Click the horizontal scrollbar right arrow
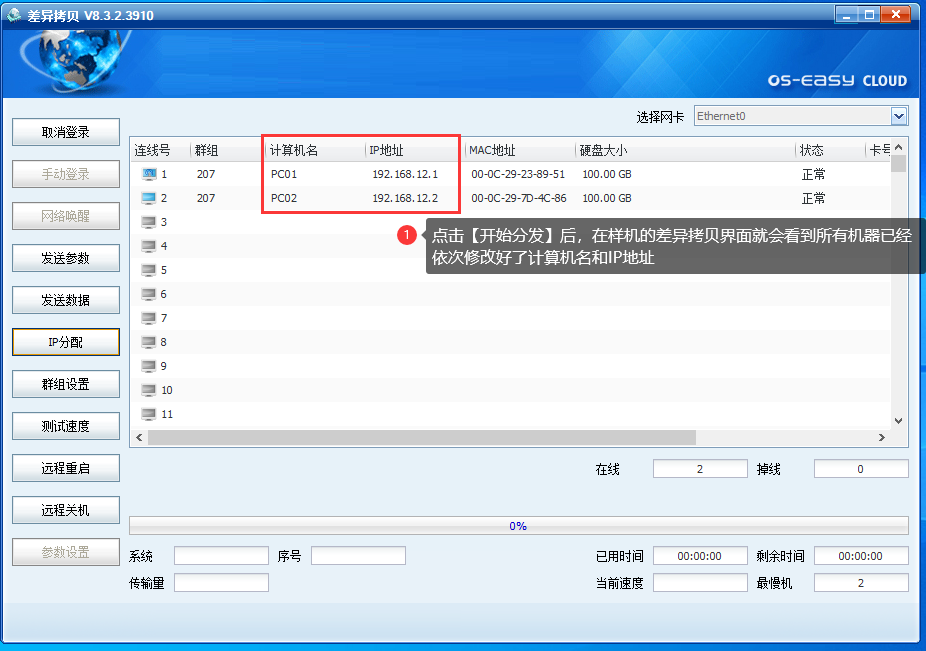Viewport: 926px width, 651px height. coord(881,438)
